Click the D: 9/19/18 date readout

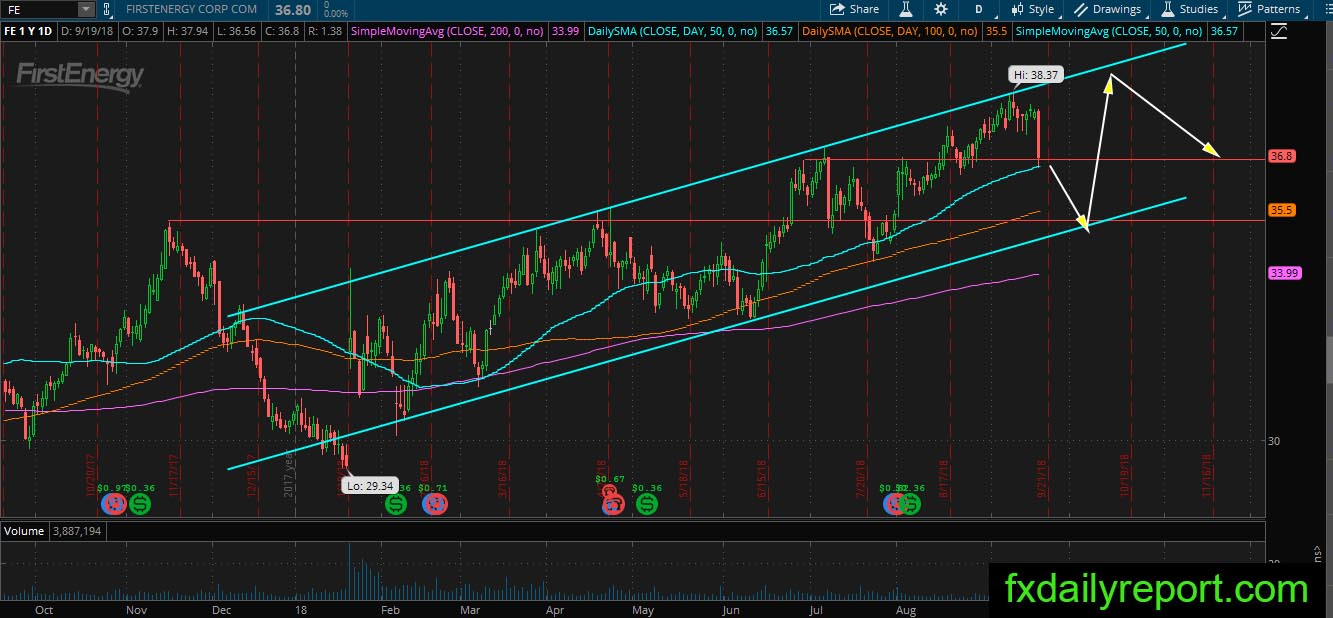88,32
